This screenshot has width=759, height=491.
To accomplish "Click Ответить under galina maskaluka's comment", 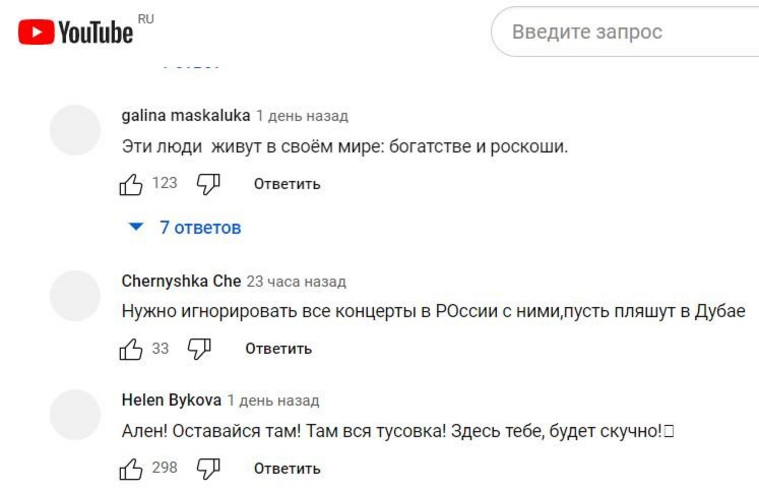I will [287, 184].
